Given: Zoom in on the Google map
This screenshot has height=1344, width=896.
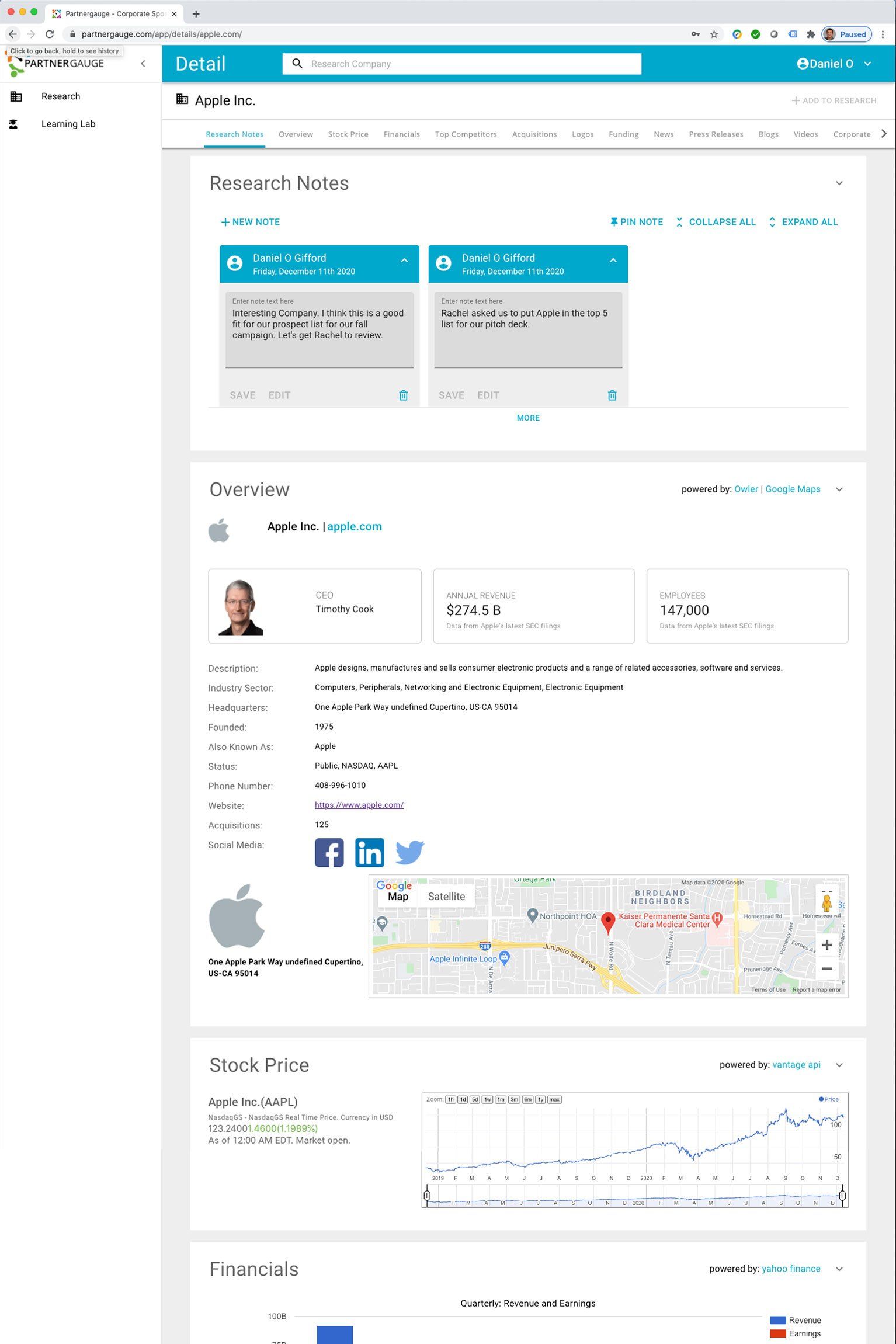Looking at the screenshot, I should pyautogui.click(x=827, y=945).
